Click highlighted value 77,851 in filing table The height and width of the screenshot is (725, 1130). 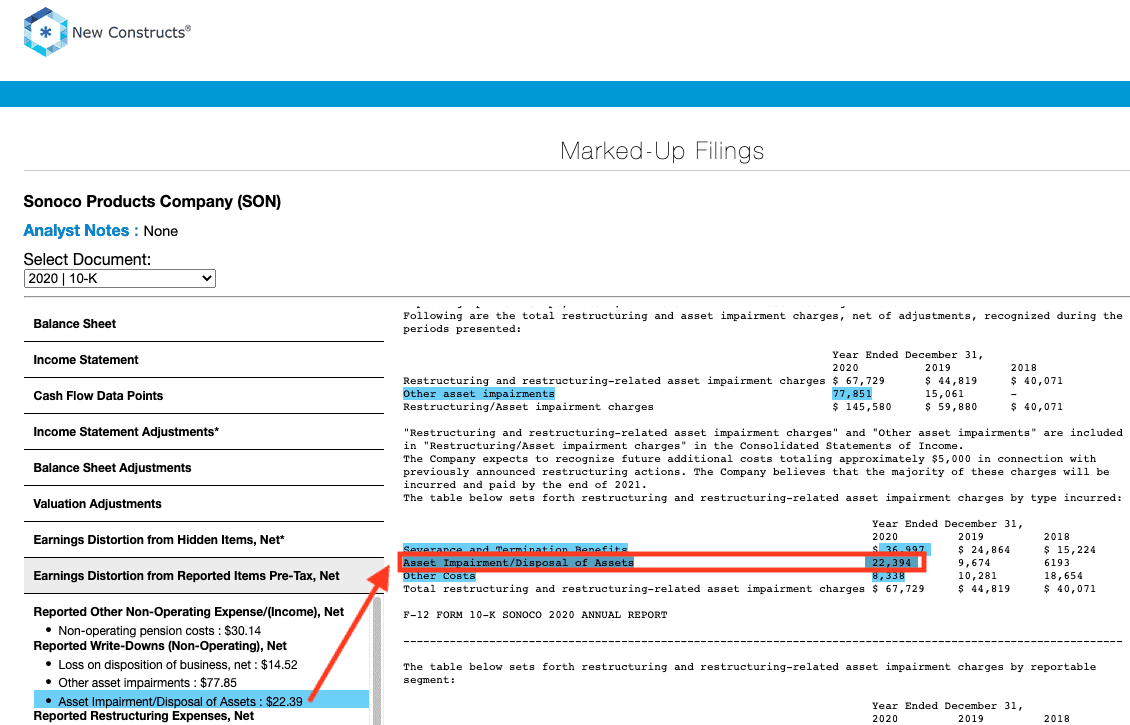tap(852, 394)
